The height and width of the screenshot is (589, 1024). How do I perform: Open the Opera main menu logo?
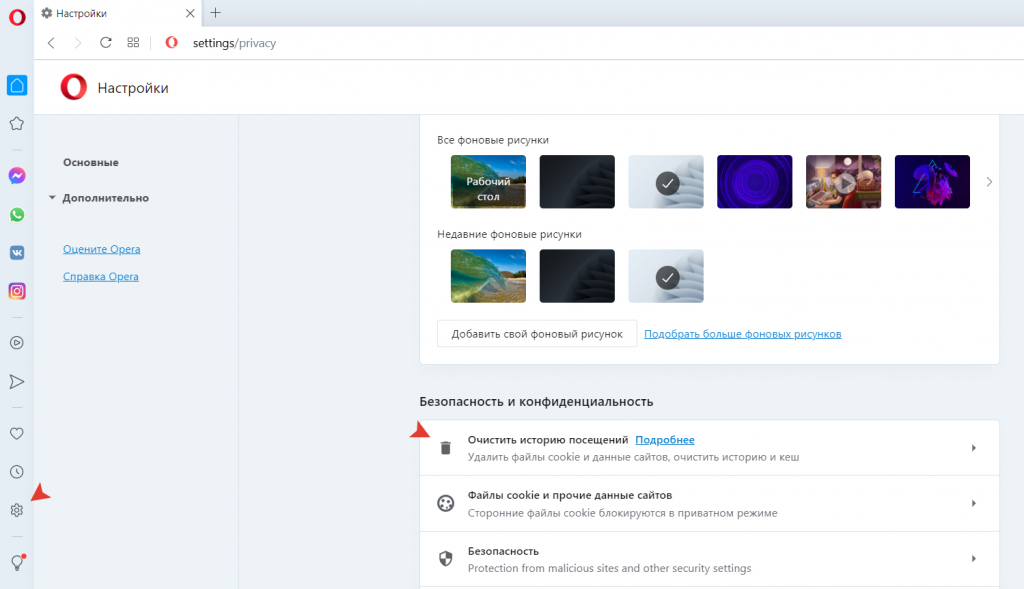[17, 17]
